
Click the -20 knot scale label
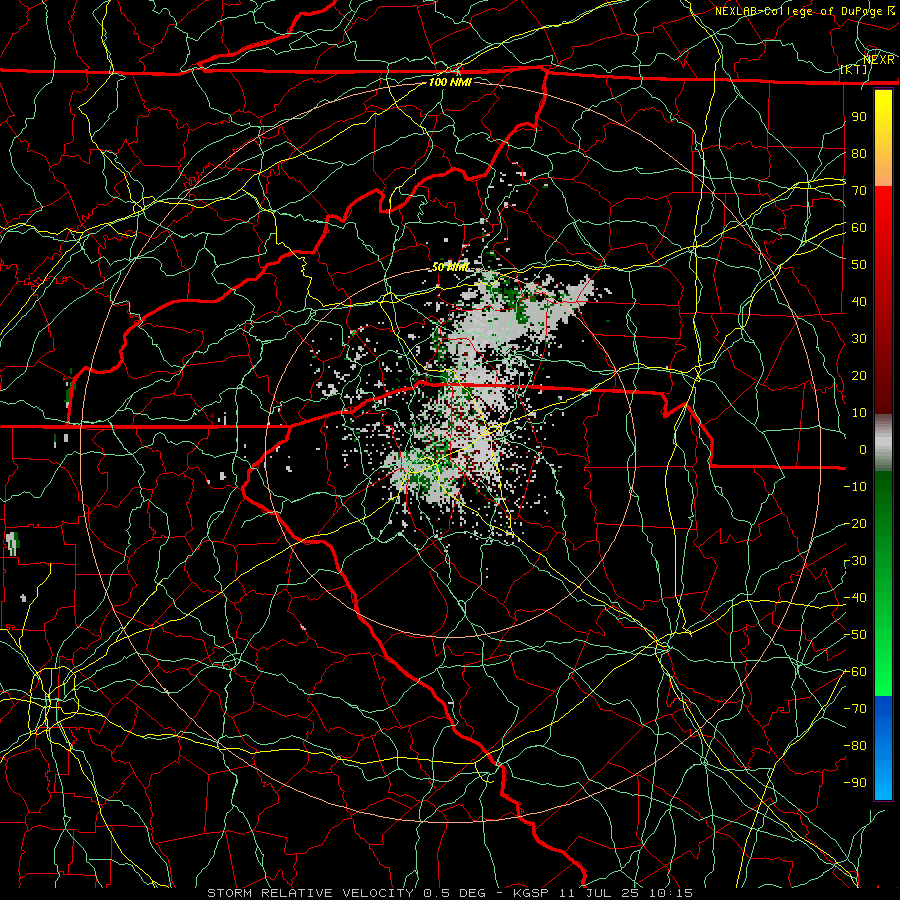(855, 523)
